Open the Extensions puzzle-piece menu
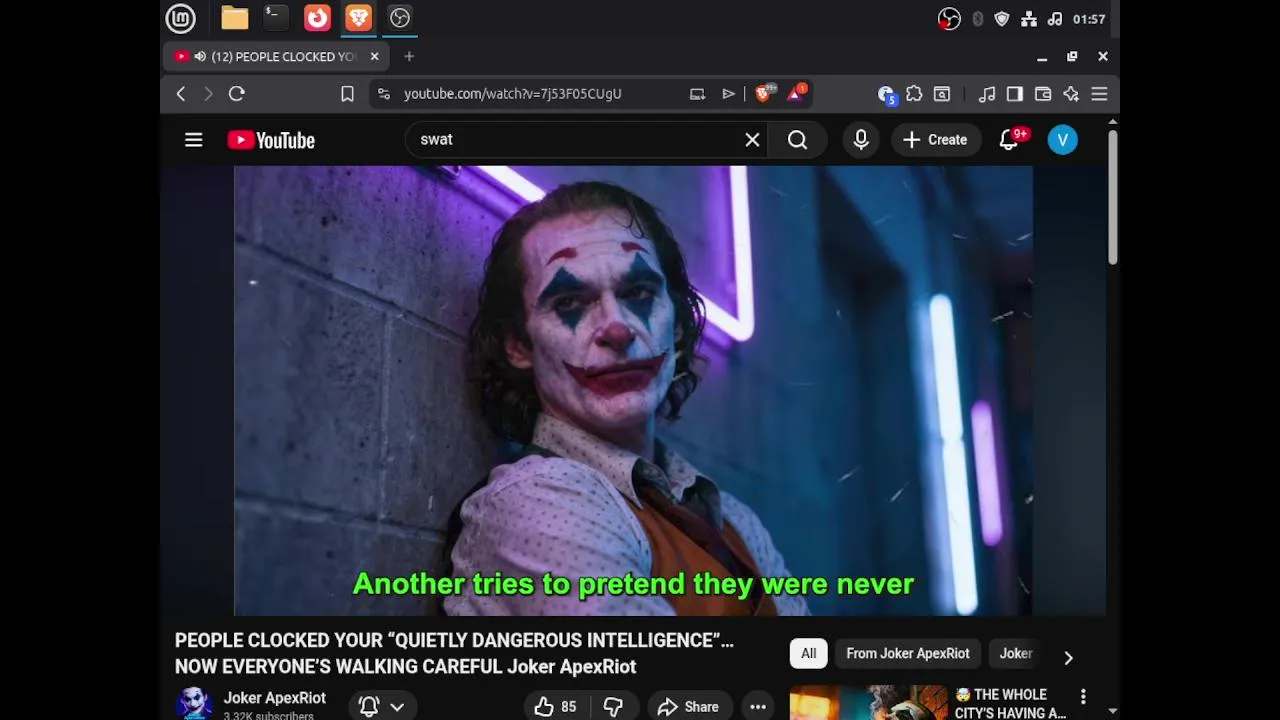This screenshot has width=1280, height=720. pyautogui.click(x=914, y=94)
